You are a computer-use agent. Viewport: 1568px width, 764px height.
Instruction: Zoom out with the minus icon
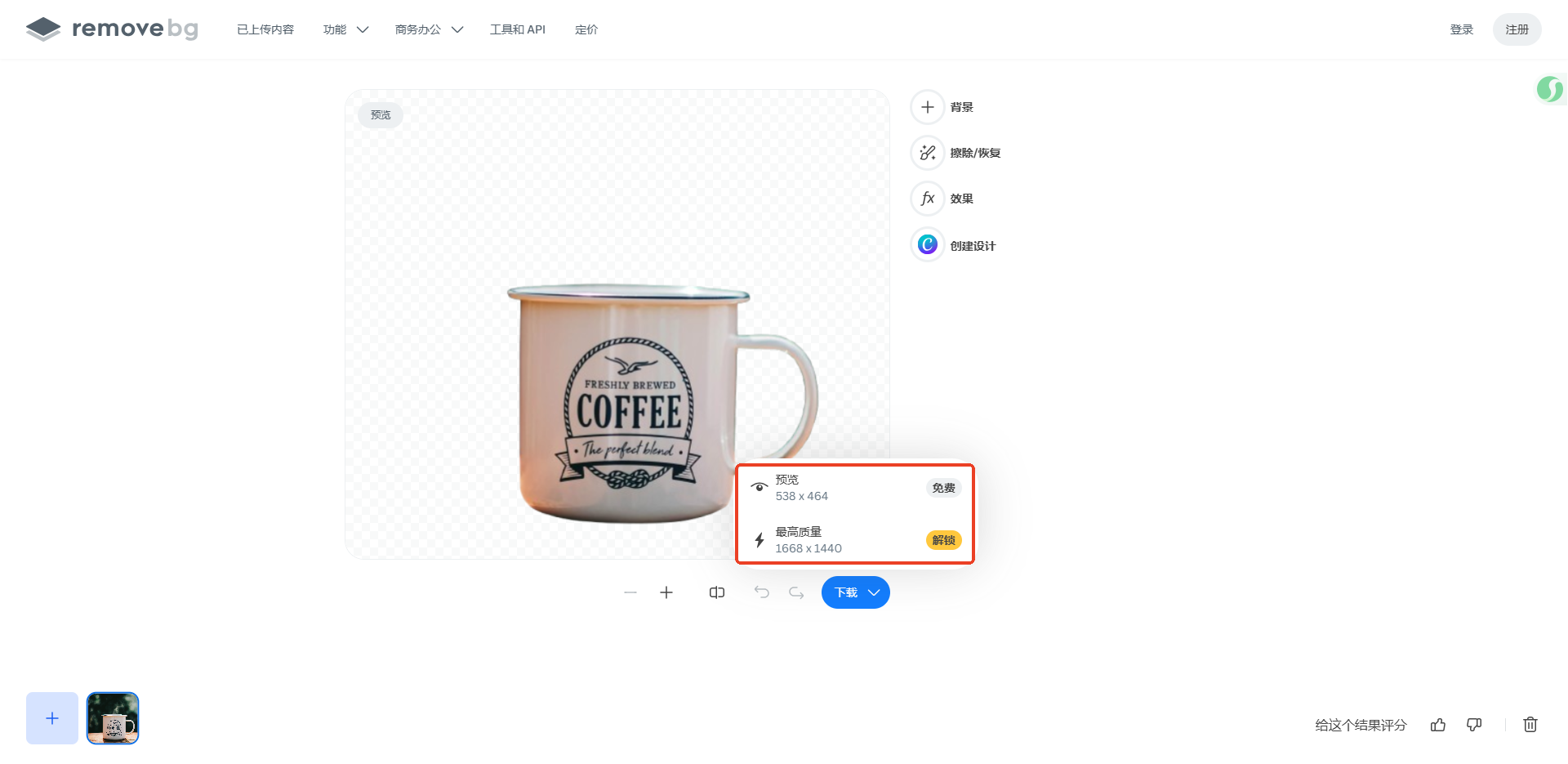point(630,592)
